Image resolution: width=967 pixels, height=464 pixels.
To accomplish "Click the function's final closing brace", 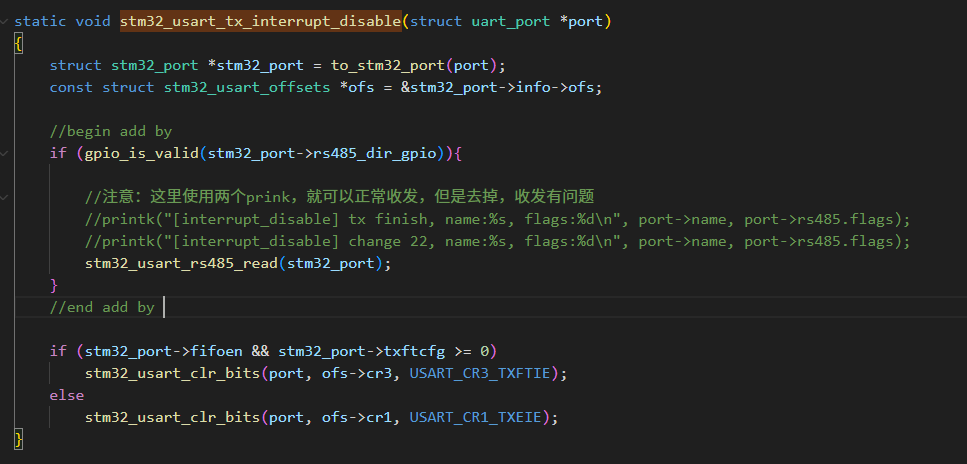I will (x=19, y=440).
